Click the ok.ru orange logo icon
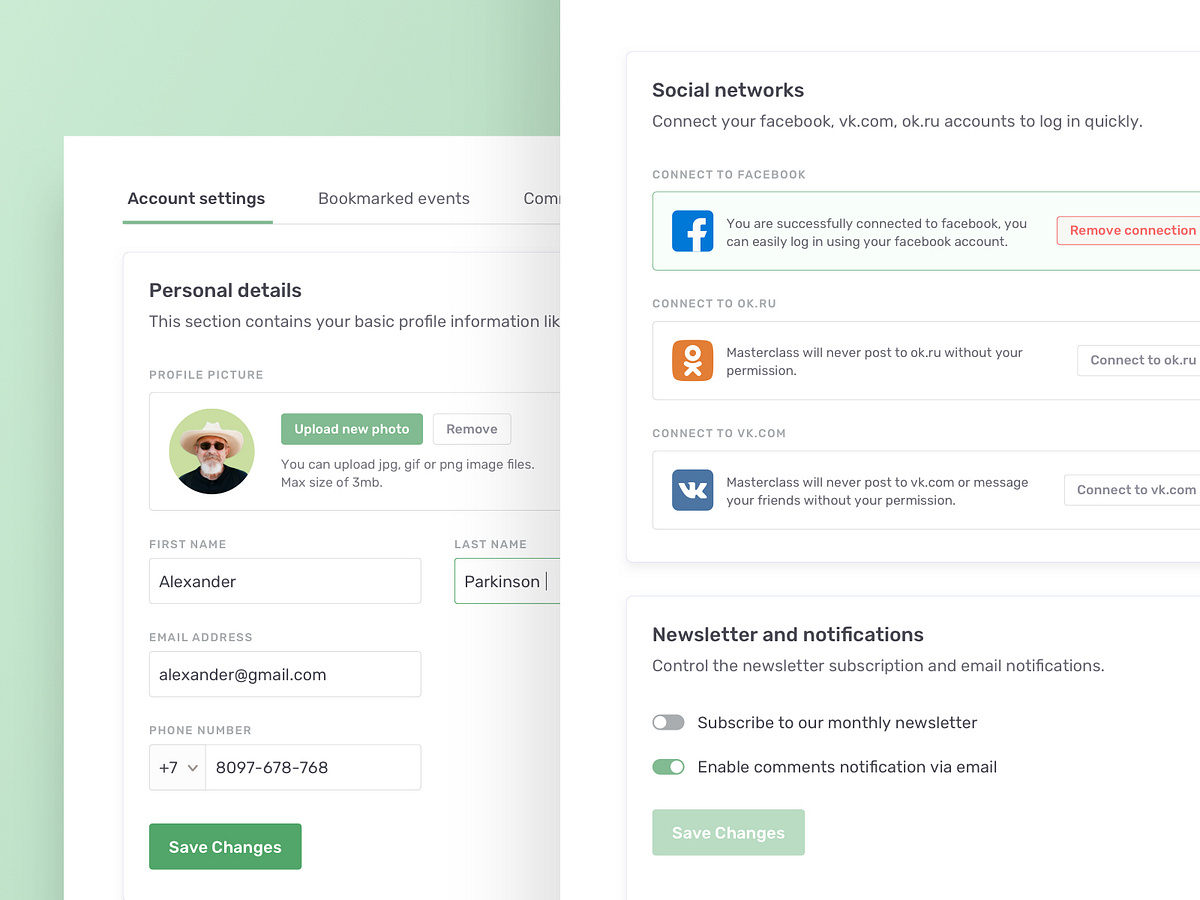The image size is (1200, 900). click(692, 360)
